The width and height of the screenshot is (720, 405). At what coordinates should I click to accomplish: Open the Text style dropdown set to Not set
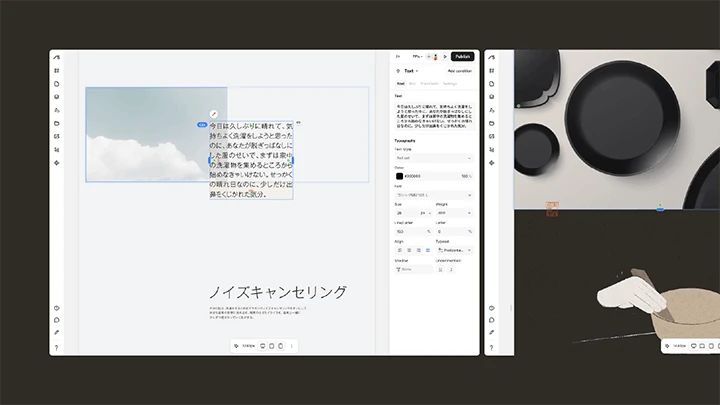(433, 158)
